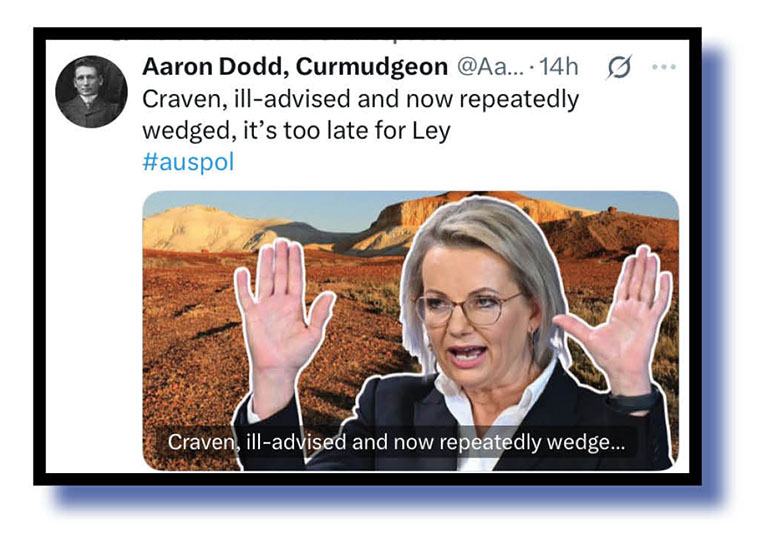The image size is (765, 541).
Task: Open the Aaron Dodd display name
Action: [x=295, y=67]
